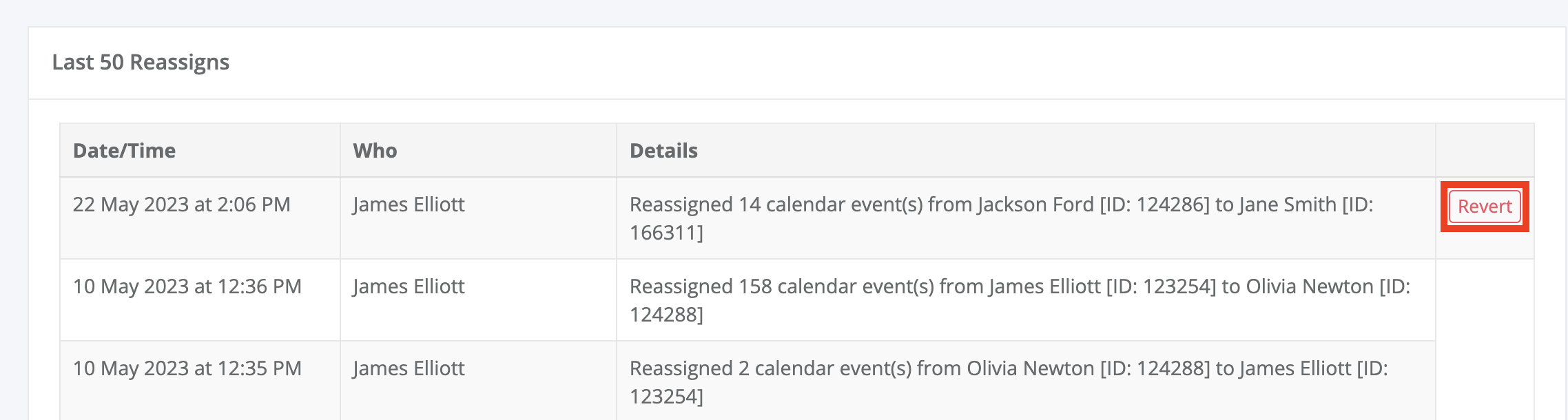
Task: Click the 123254] text in third row
Action: point(666,397)
